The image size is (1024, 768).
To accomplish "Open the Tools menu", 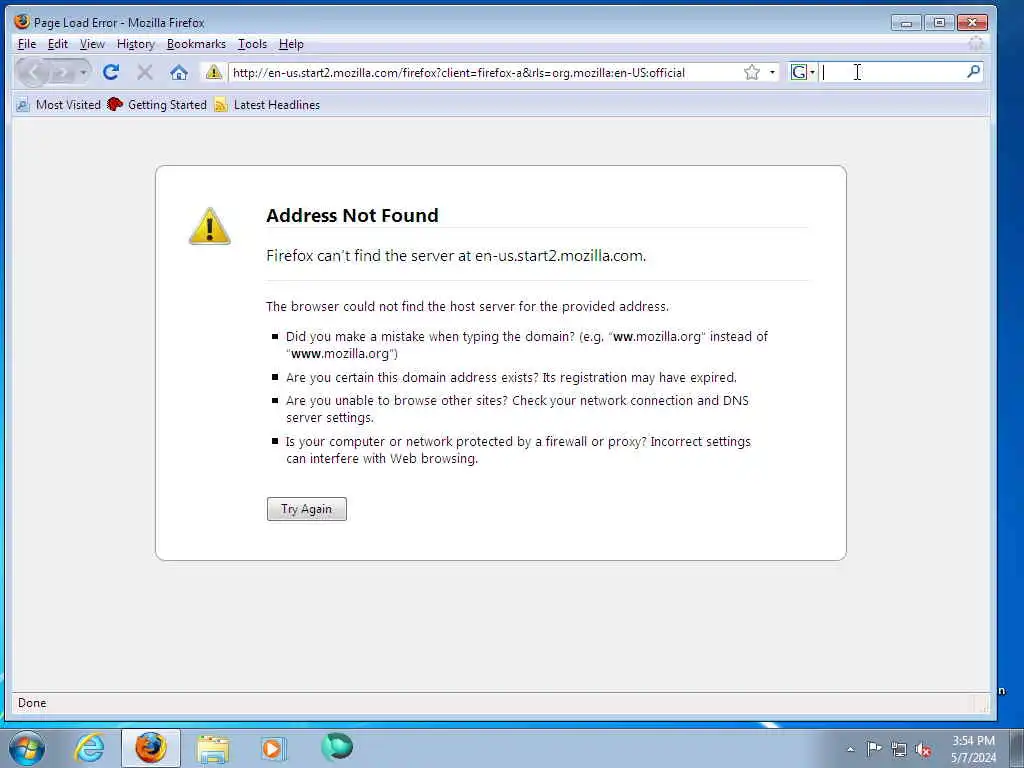I will (252, 44).
